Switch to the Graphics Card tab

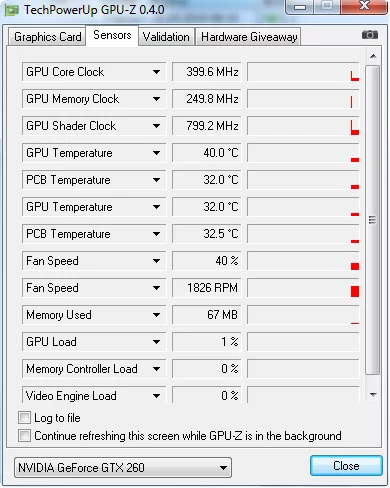click(47, 37)
